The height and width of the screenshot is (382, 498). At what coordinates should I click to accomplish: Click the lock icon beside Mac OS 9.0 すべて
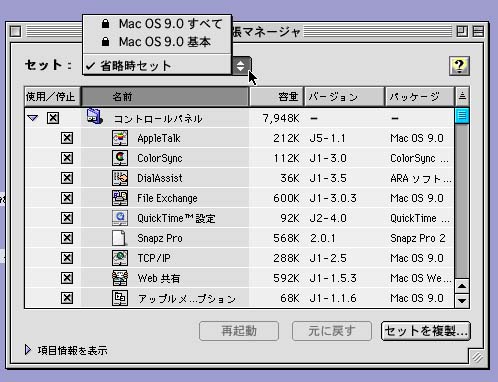pyautogui.click(x=105, y=24)
